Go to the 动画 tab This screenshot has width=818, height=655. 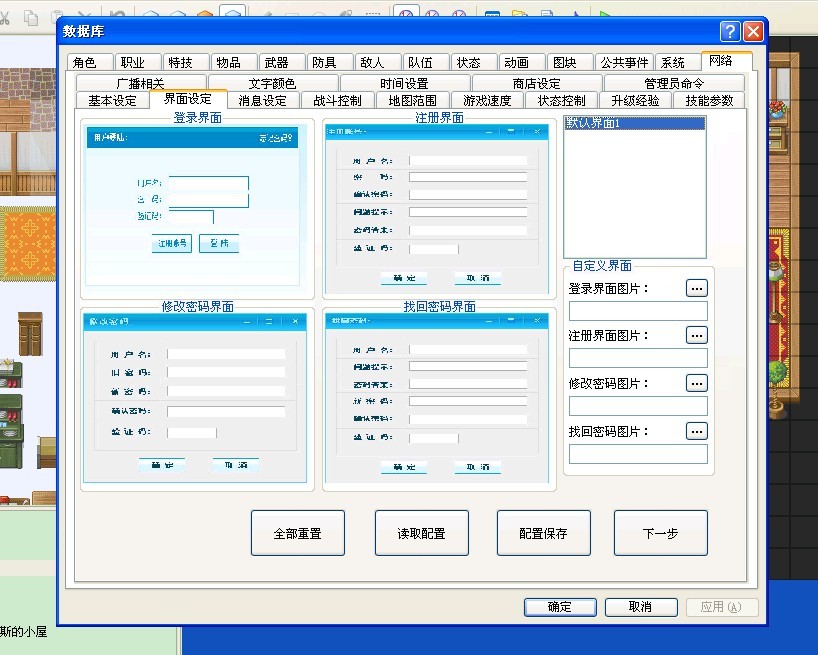coord(522,63)
